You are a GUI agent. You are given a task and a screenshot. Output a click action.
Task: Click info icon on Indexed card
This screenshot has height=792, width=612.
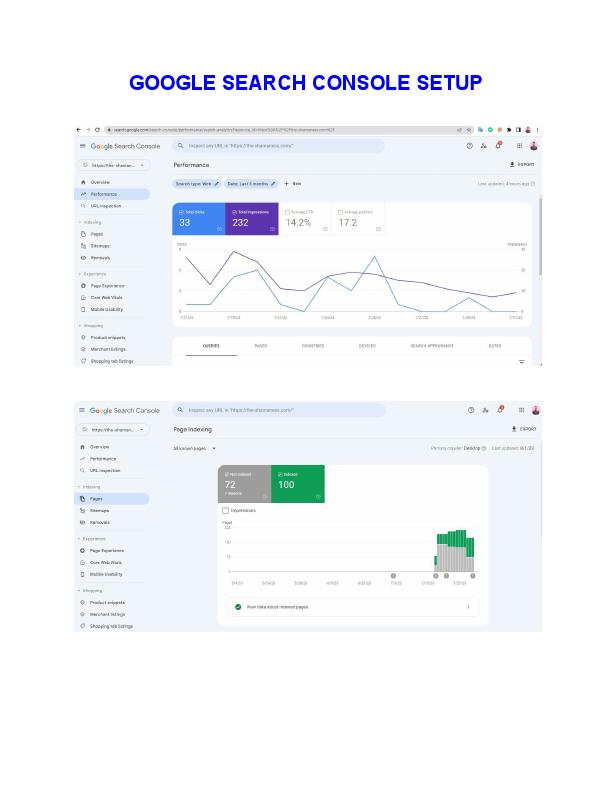click(x=318, y=497)
